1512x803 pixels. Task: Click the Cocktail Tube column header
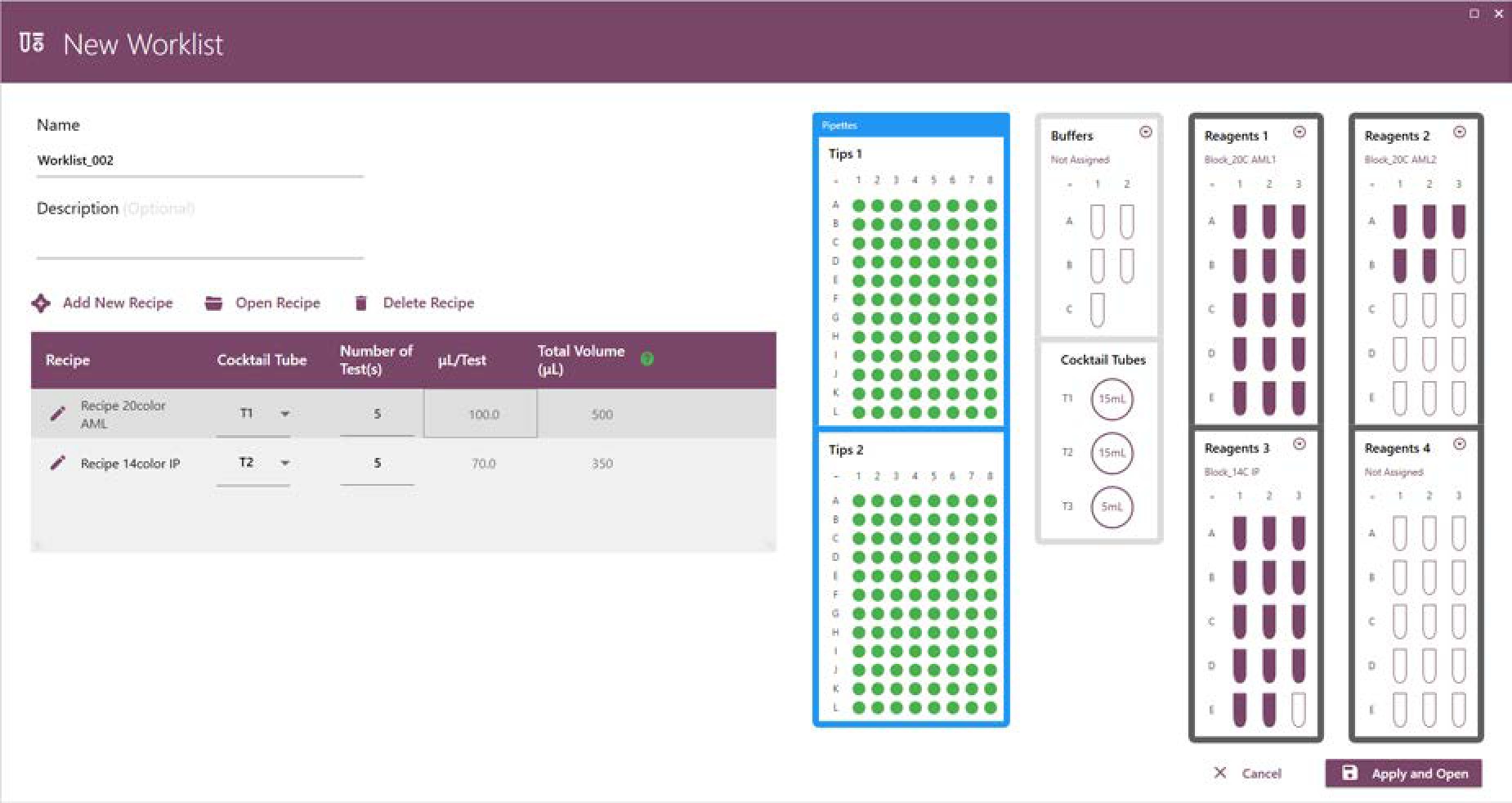262,360
